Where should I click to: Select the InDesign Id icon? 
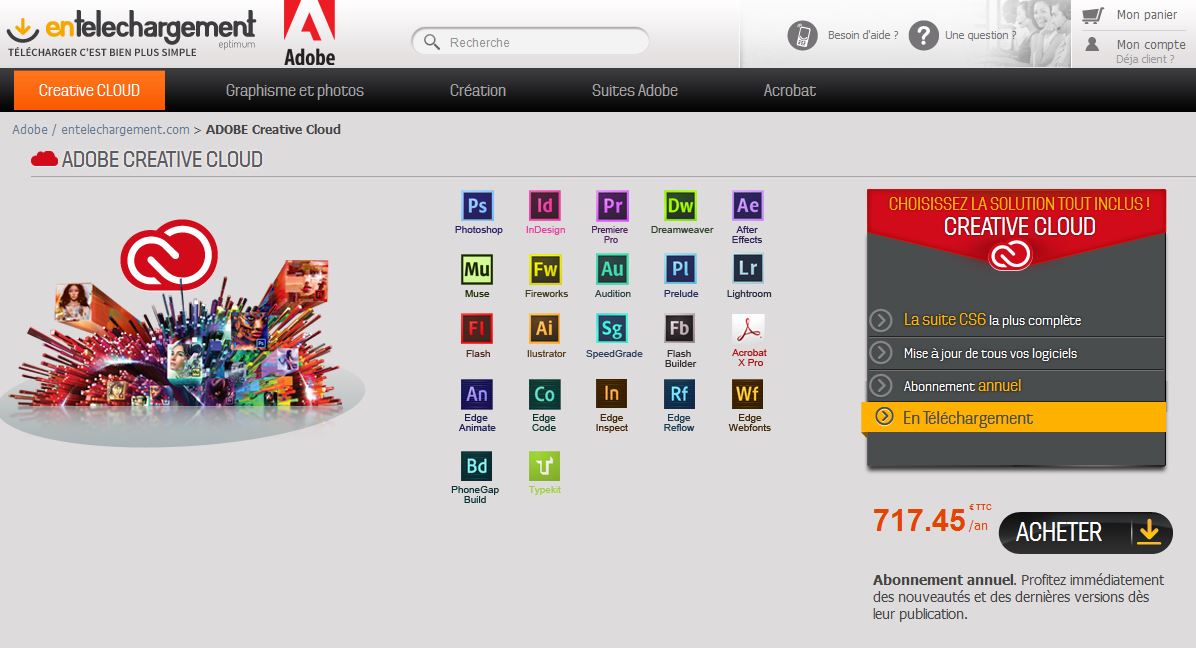(x=545, y=206)
